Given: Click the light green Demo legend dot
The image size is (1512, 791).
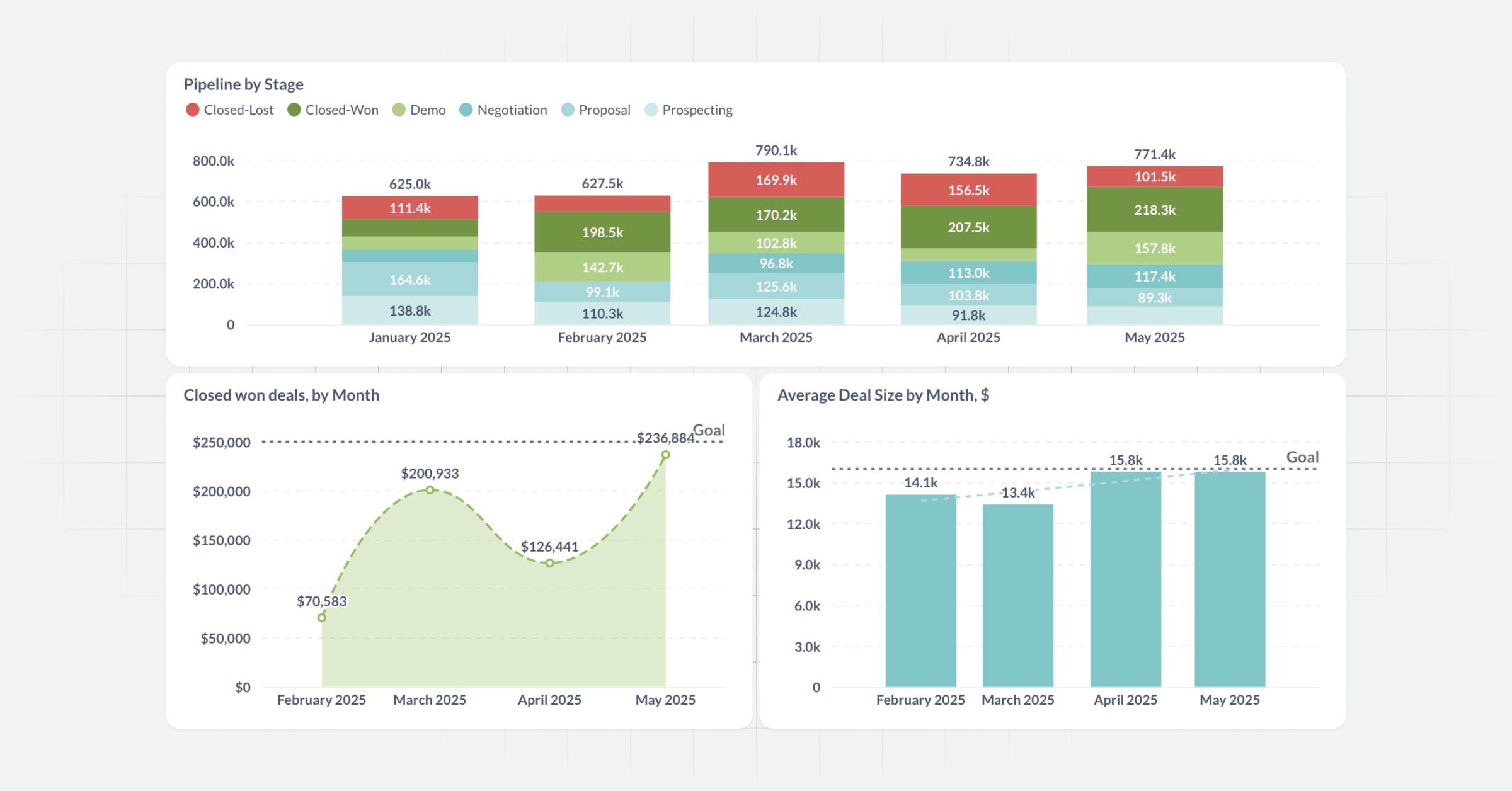Looking at the screenshot, I should 399,109.
